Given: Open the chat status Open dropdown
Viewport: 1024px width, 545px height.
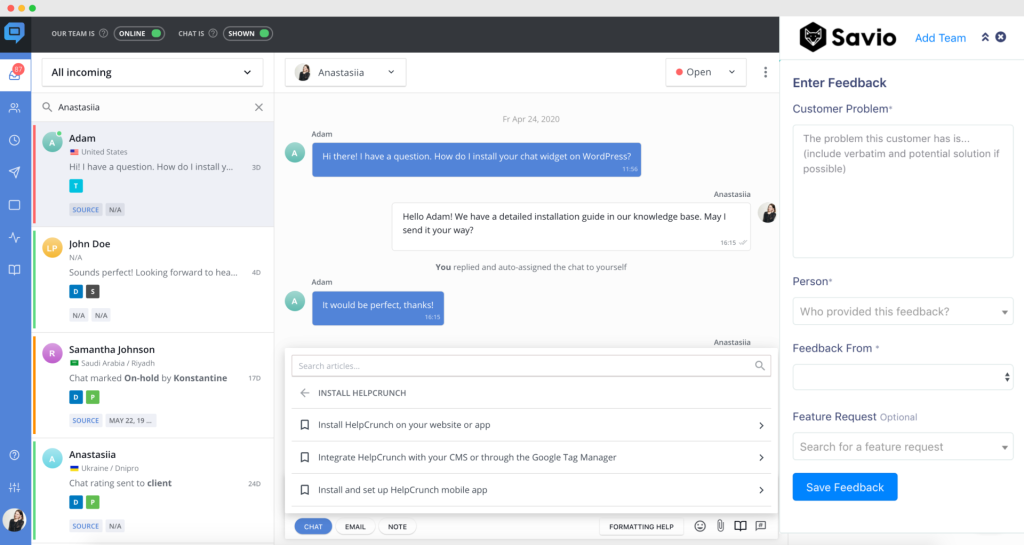Looking at the screenshot, I should 705,72.
